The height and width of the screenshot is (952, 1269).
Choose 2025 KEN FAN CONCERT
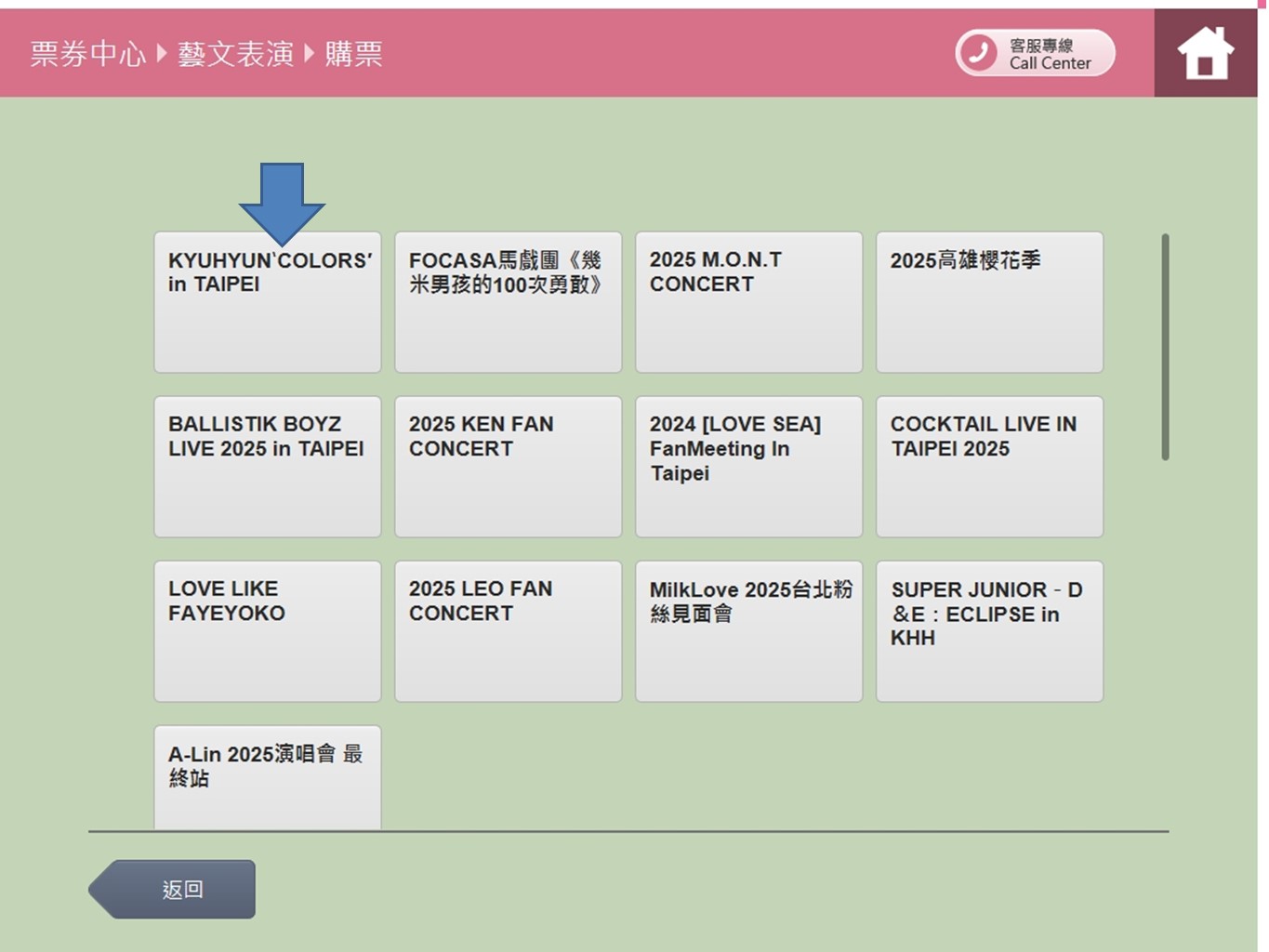509,467
